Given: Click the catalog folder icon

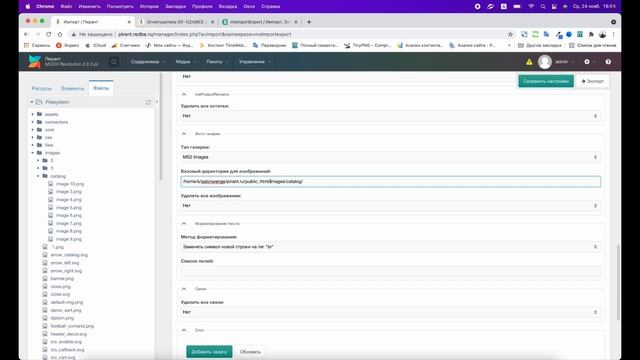Looking at the screenshot, I should point(45,176).
